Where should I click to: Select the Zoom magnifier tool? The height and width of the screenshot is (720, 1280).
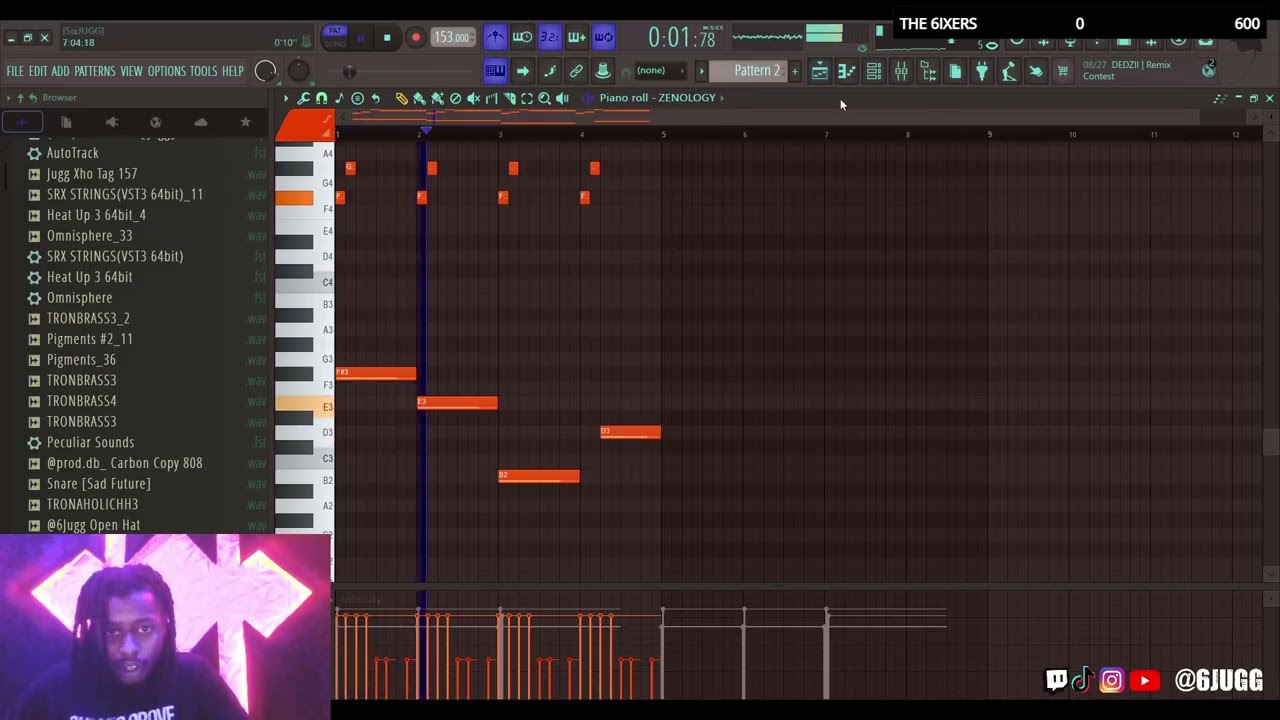(x=545, y=98)
